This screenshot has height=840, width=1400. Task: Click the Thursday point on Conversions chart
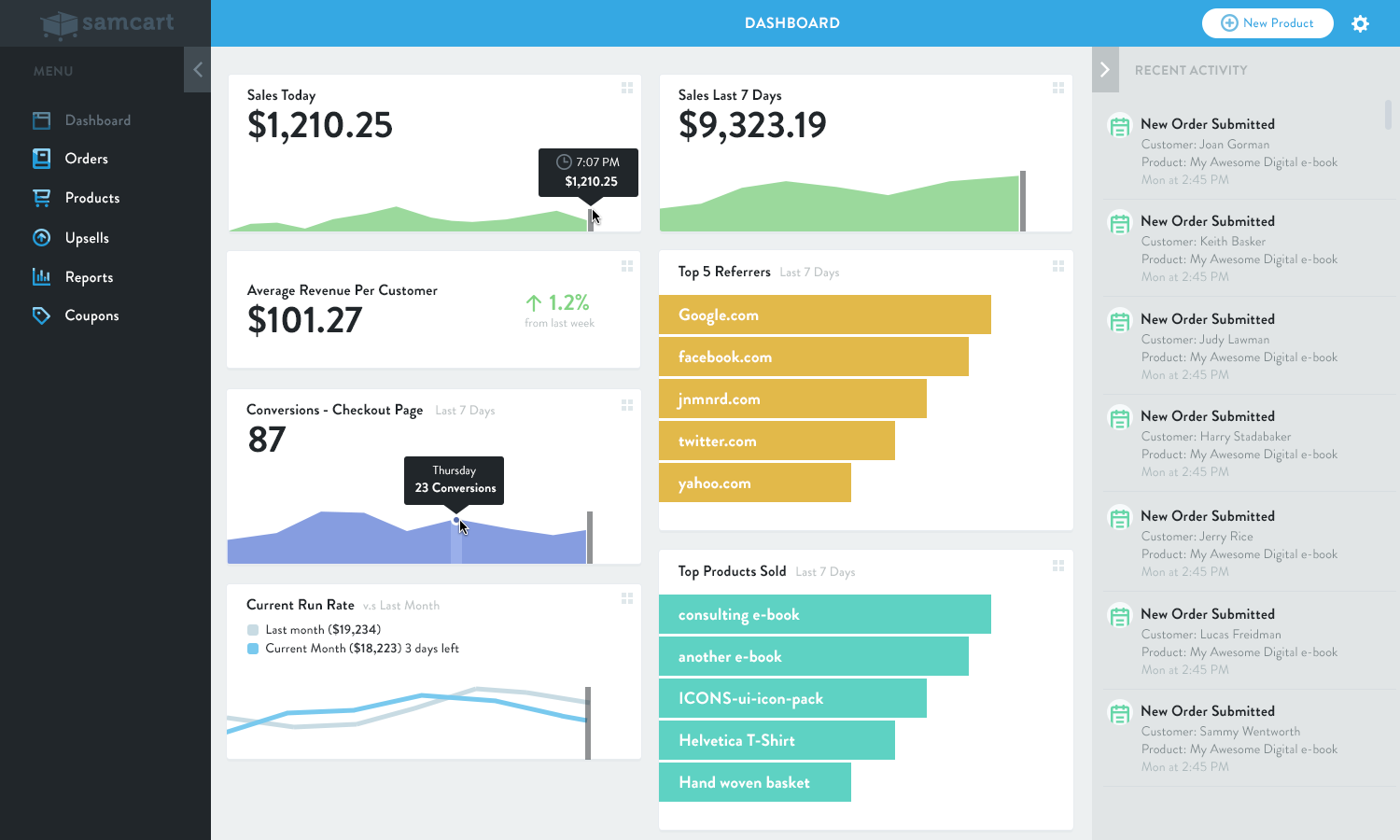click(x=456, y=521)
